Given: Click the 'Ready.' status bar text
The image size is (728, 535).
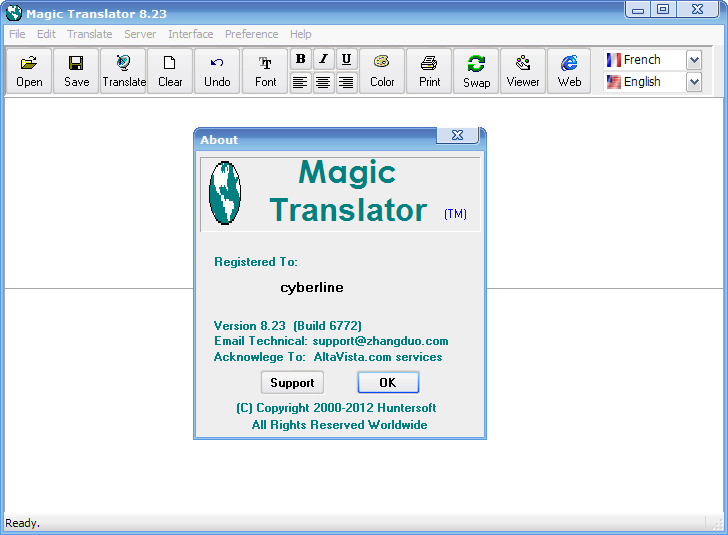Looking at the screenshot, I should pos(22,523).
